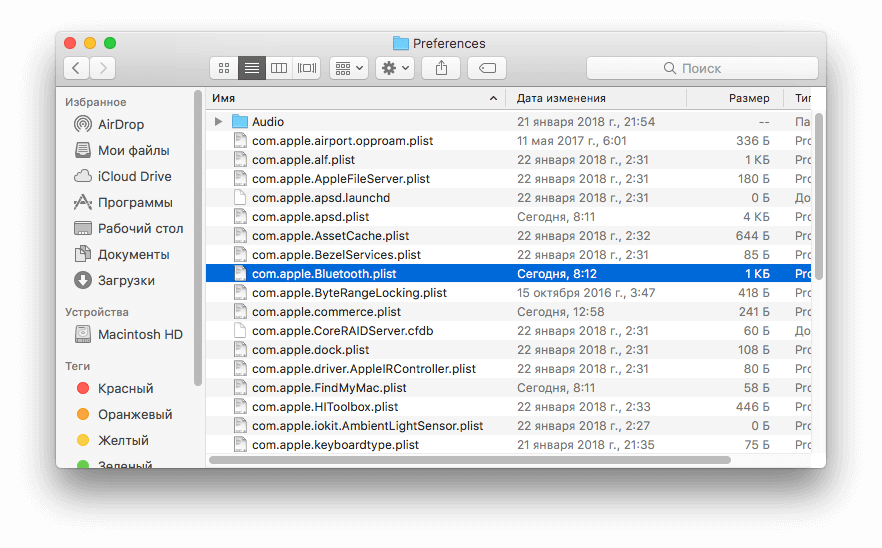Open AirDrop in the sidebar
Image resolution: width=882 pixels, height=548 pixels.
click(x=120, y=124)
